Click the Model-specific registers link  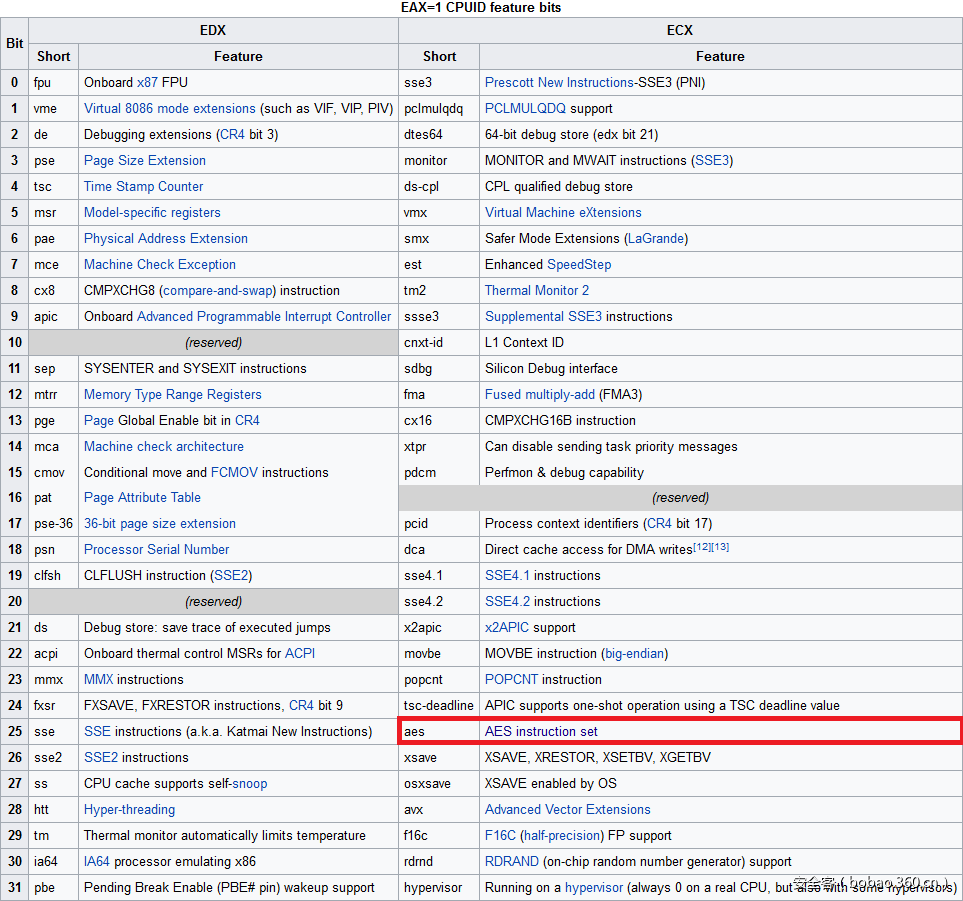click(x=152, y=212)
